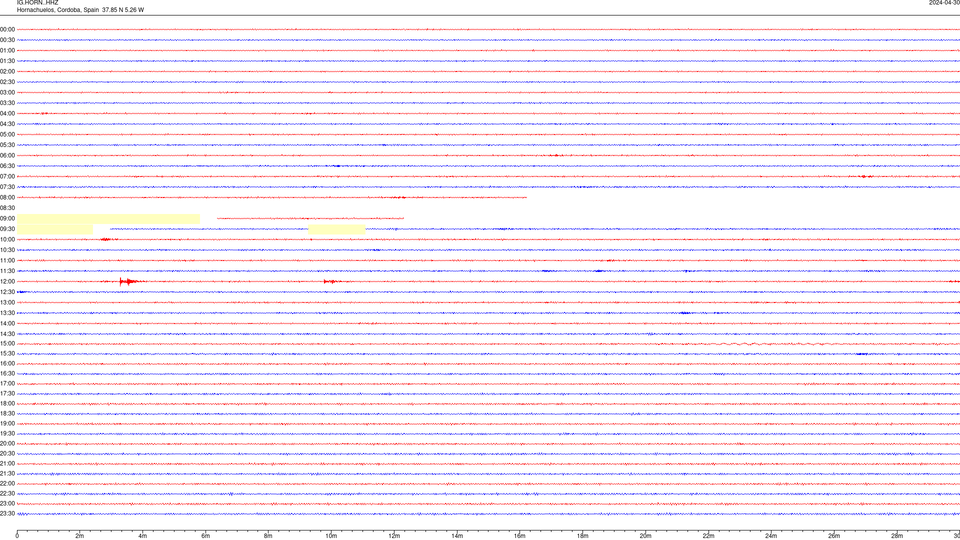This screenshot has height=540, width=960.
Task: Click the small burst near 3m on 10:00 trace
Action: tap(108, 239)
